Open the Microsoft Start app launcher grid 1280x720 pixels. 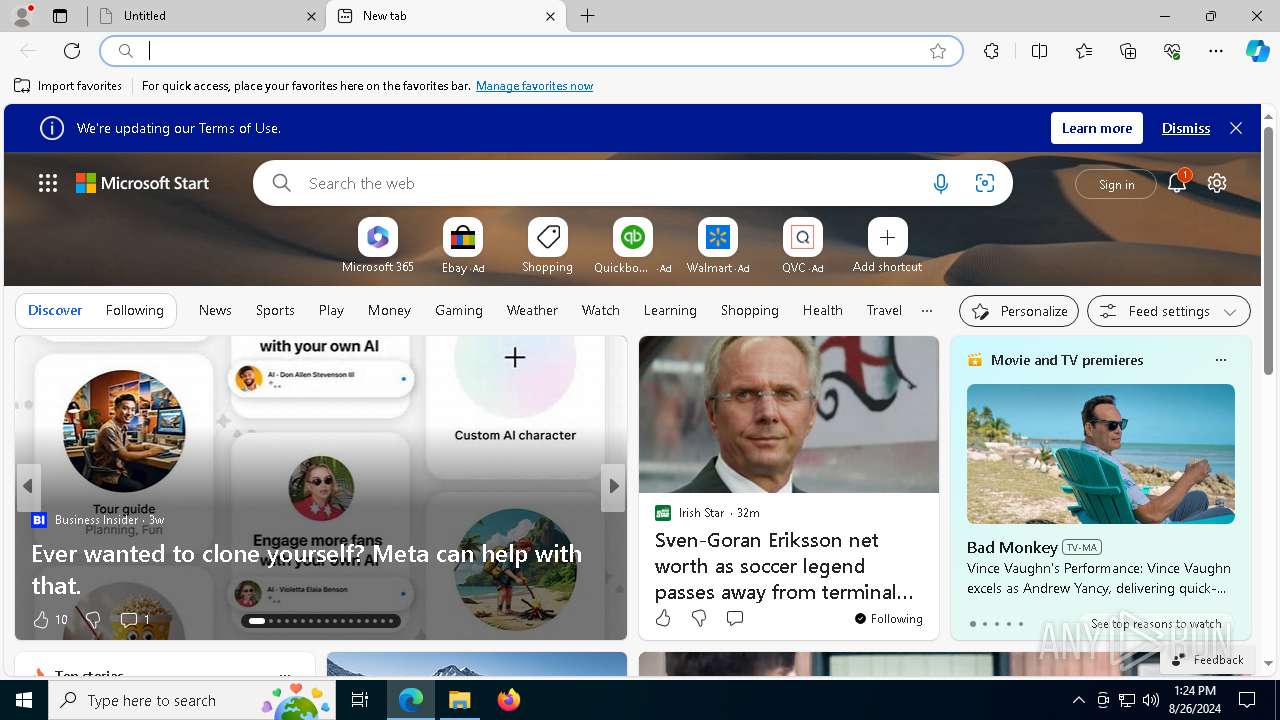[48, 183]
